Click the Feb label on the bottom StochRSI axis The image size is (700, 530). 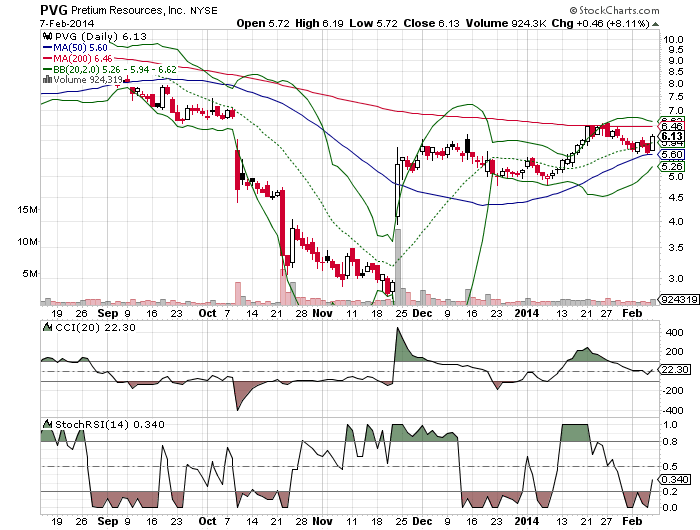pos(632,521)
